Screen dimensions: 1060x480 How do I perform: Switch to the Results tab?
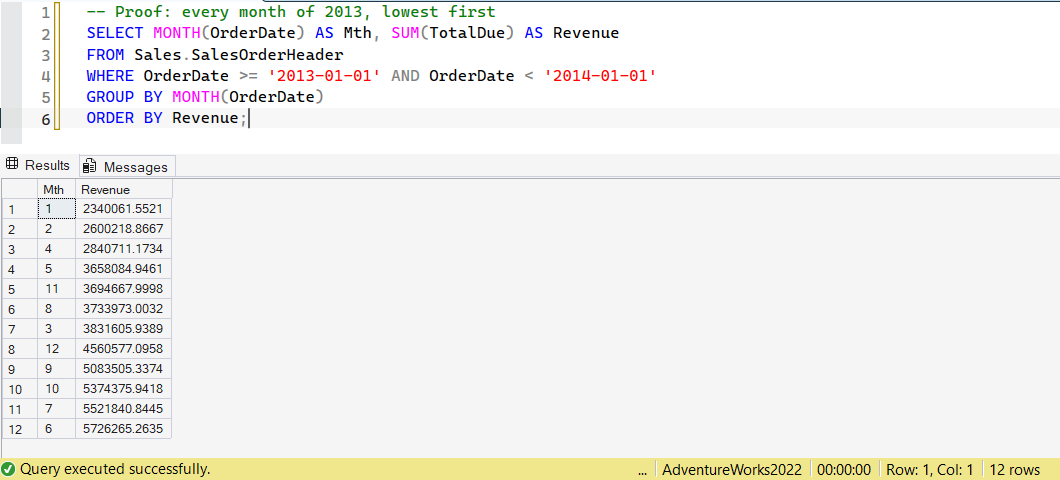click(38, 166)
